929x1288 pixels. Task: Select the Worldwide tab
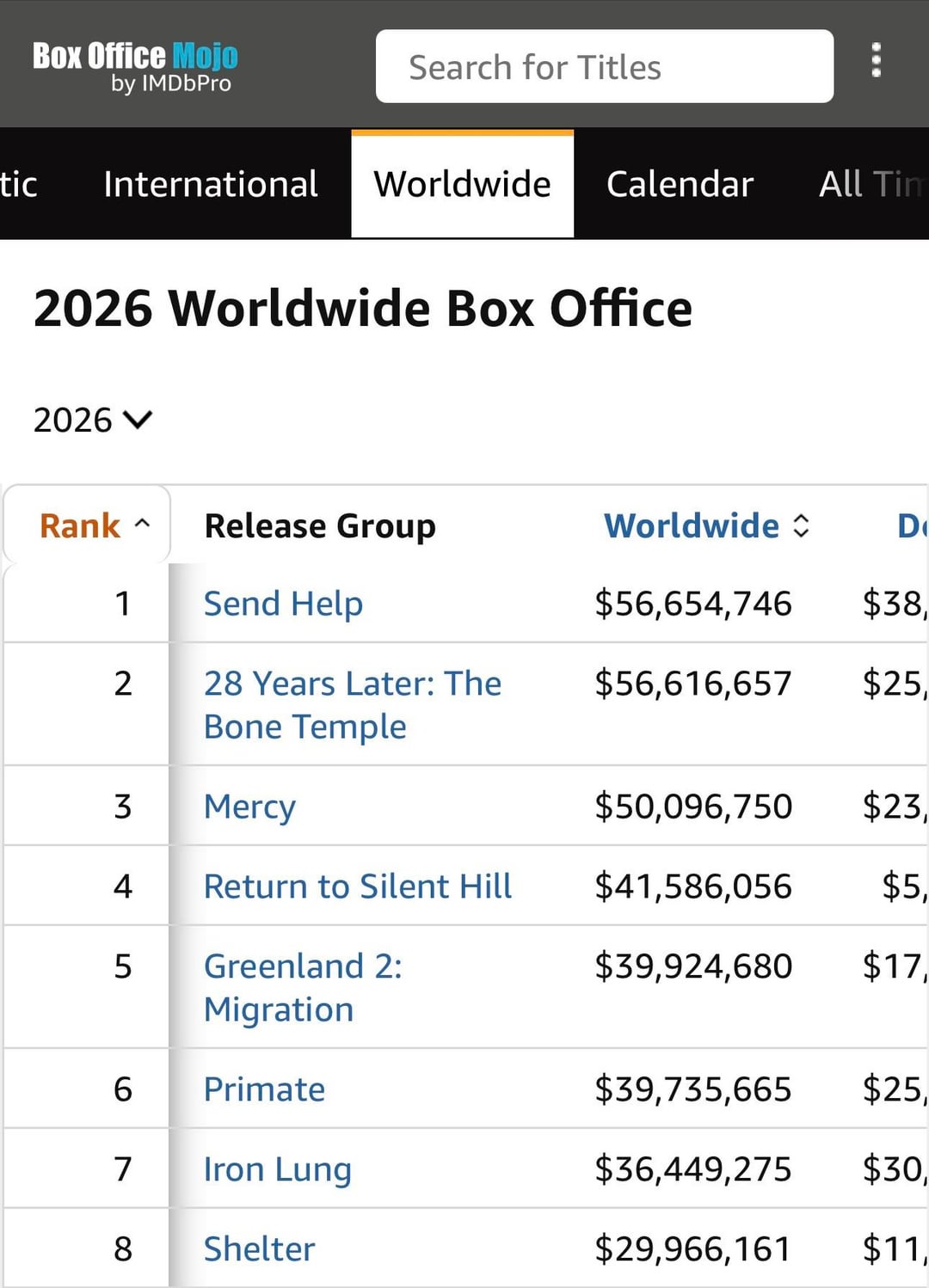click(462, 184)
